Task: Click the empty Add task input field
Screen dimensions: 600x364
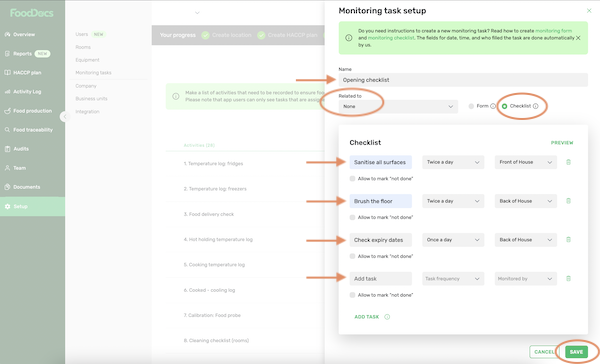Action: pyautogui.click(x=380, y=279)
